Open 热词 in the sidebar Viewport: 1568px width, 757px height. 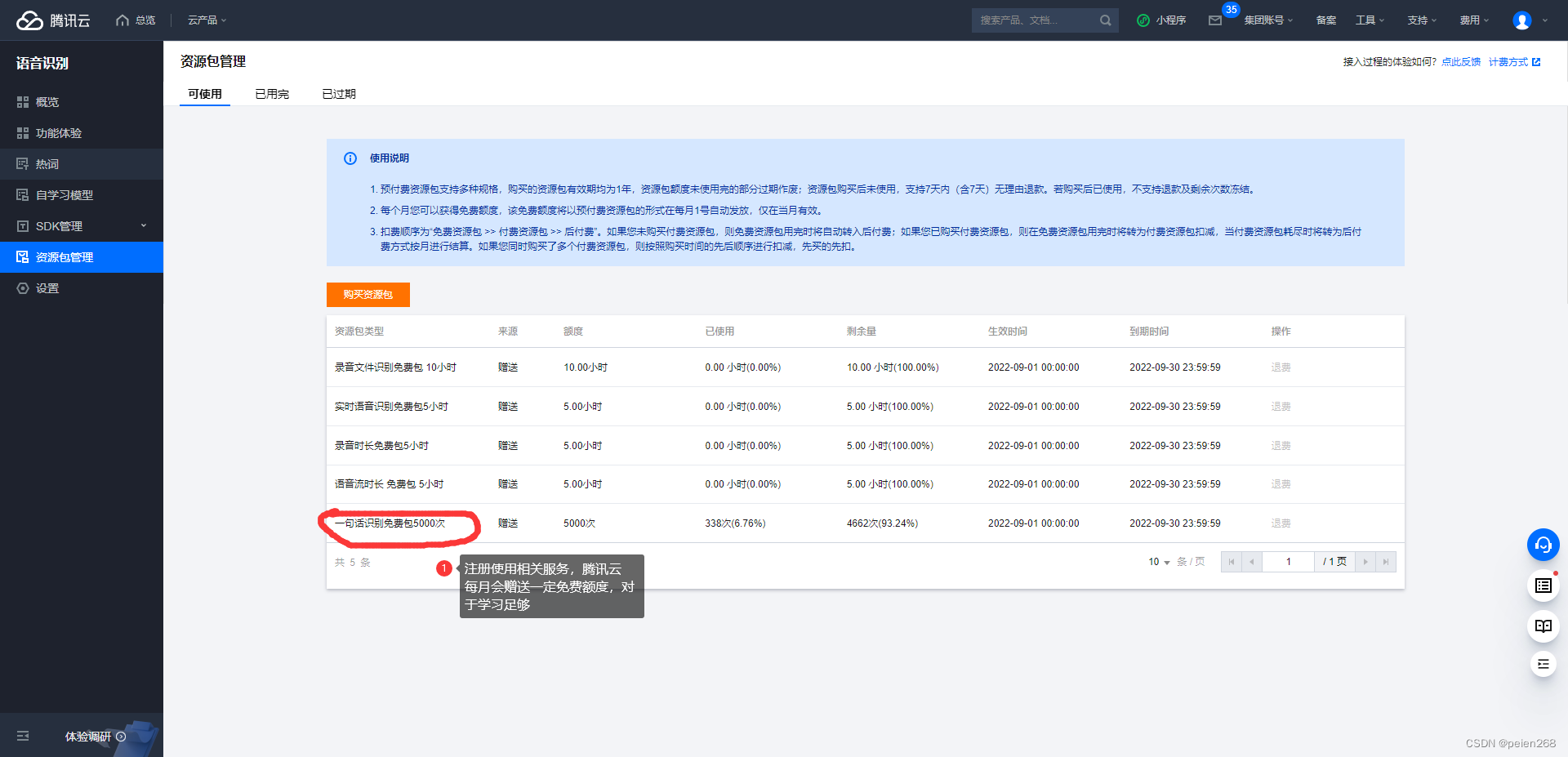(47, 164)
